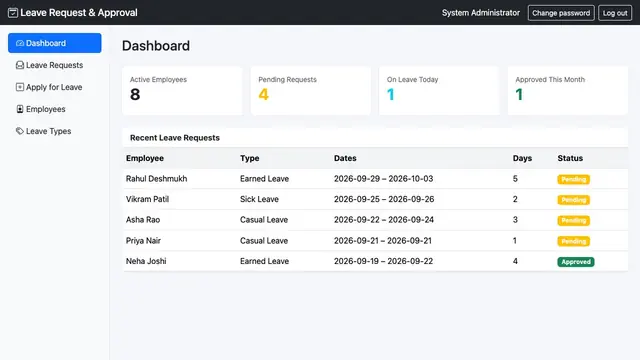The image size is (640, 360).
Task: Click dates 2026-09-19 – 2026-09-22
Action: (x=384, y=261)
